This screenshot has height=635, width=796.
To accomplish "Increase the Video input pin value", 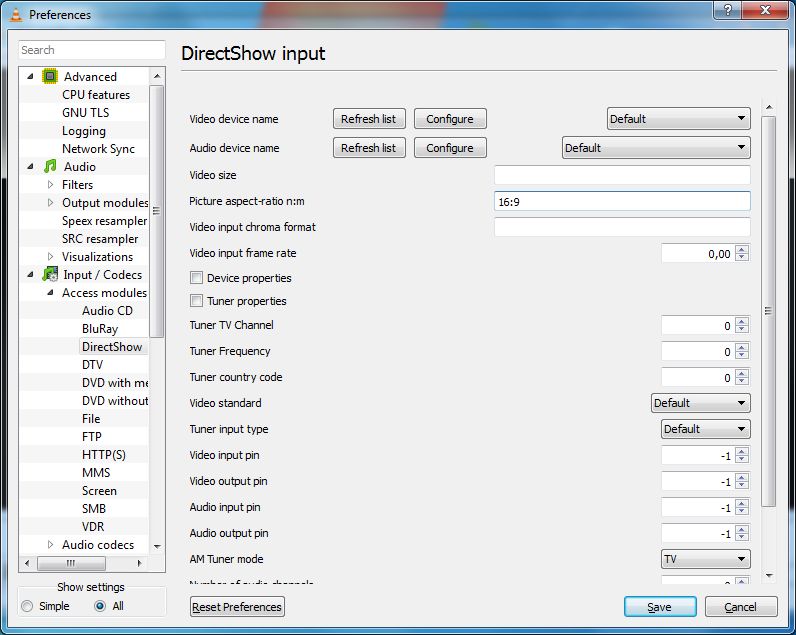I will 742,451.
